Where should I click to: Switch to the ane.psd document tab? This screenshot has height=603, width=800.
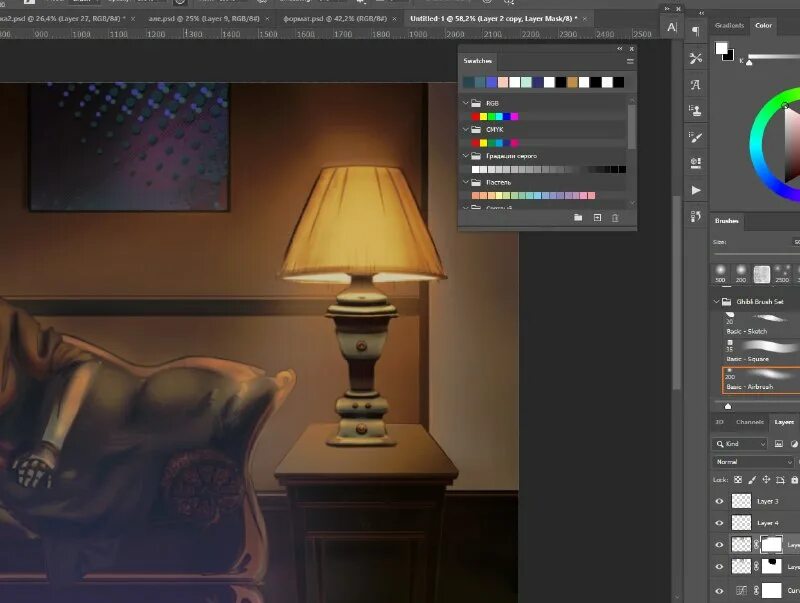pyautogui.click(x=204, y=19)
